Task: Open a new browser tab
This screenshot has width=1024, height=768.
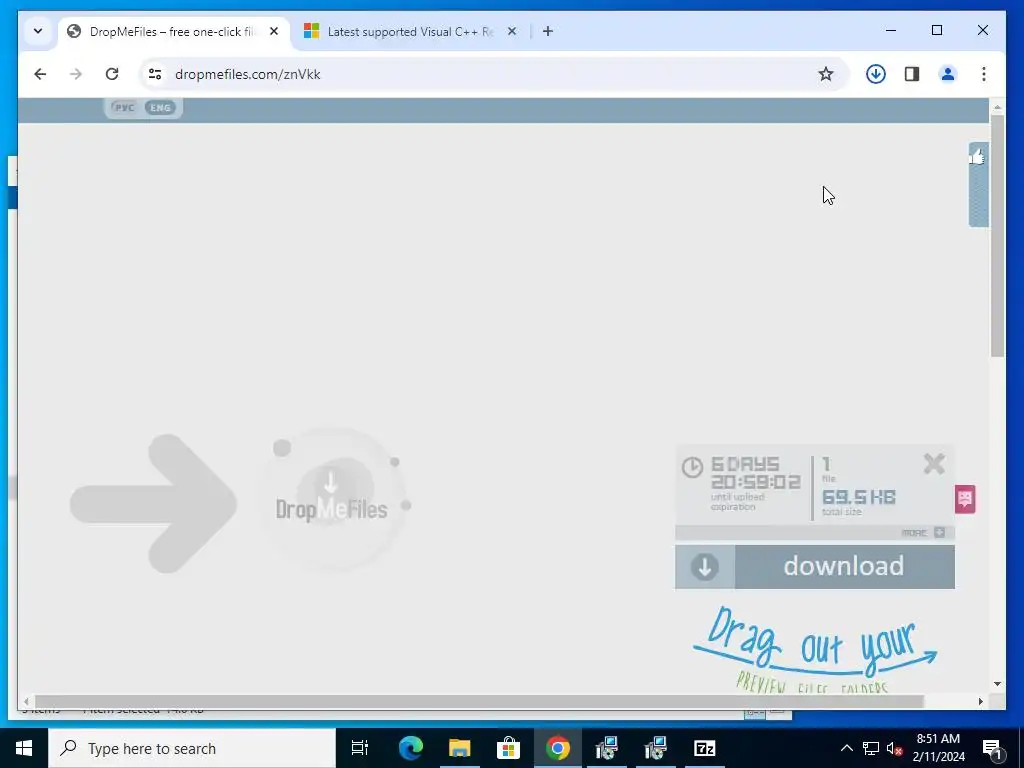Action: [x=548, y=31]
